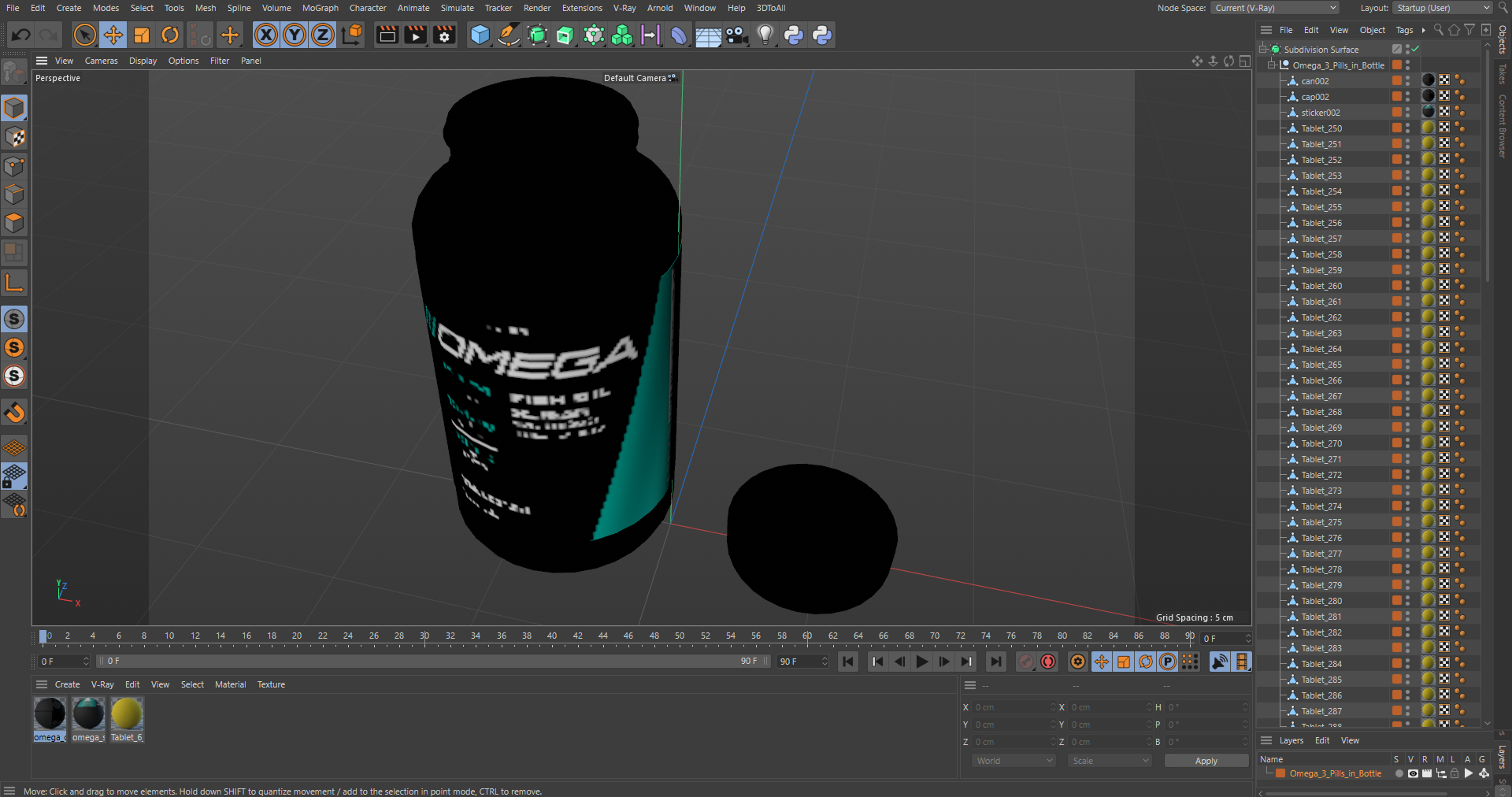The image size is (1512, 797).
Task: Toggle X axis lock
Action: click(x=266, y=35)
